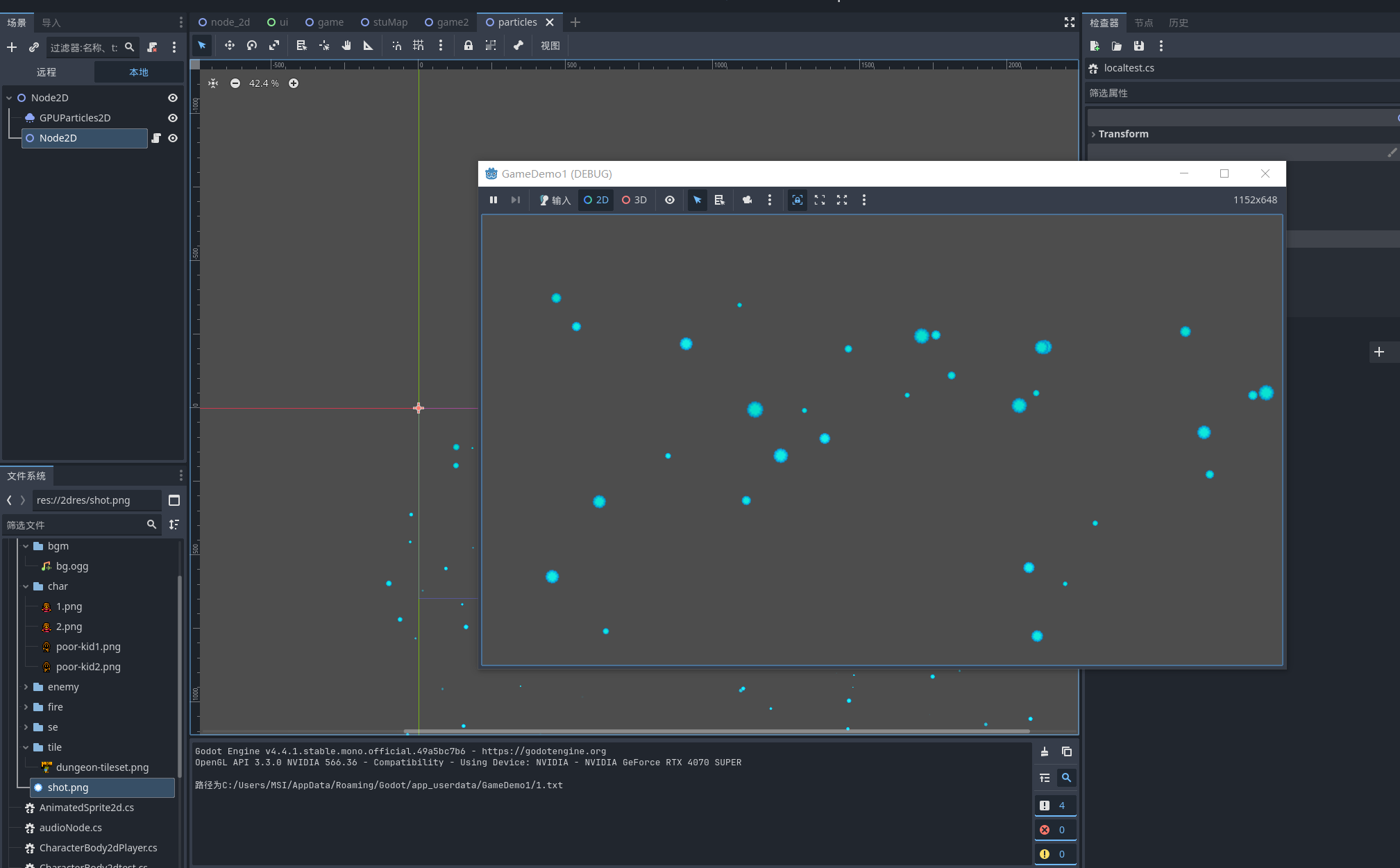Select the Ruler Mode tool
Viewport: 1400px width, 868px height.
click(x=369, y=46)
